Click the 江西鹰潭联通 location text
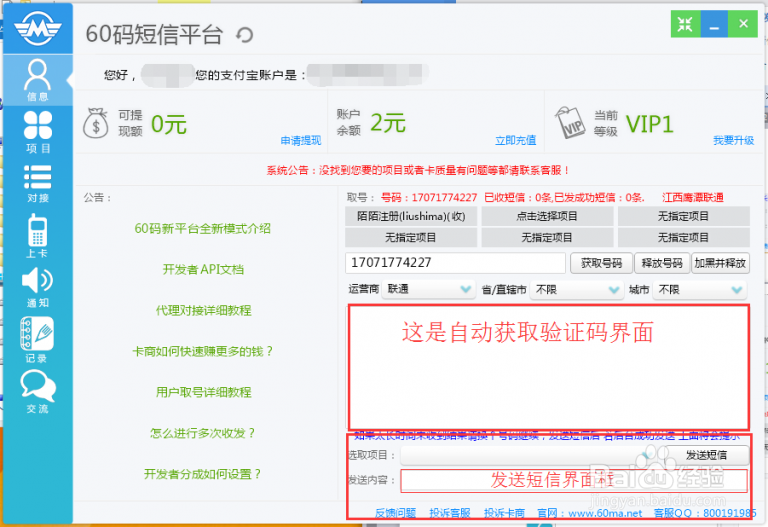 coord(693,197)
